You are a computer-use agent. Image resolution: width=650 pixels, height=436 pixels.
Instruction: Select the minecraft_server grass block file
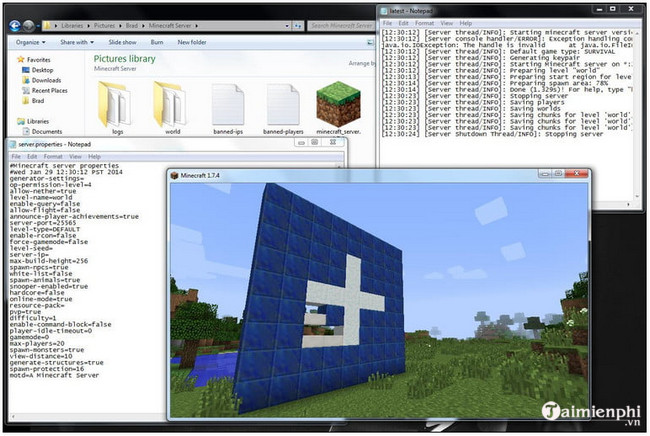[338, 108]
